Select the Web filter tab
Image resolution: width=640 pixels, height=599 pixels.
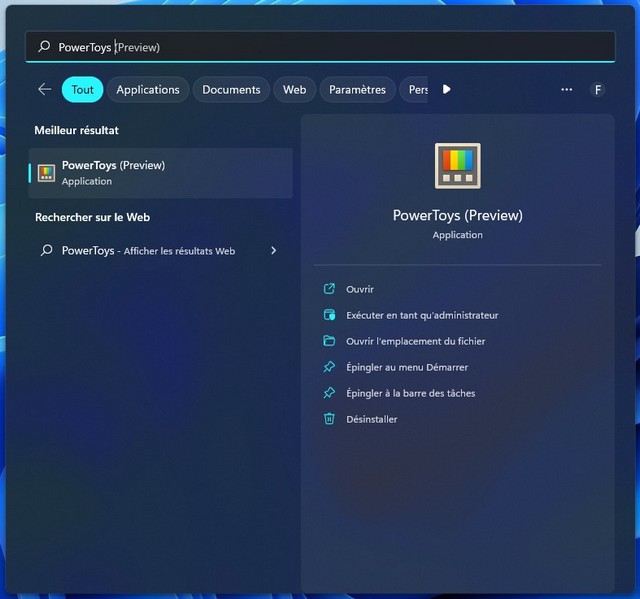pos(294,89)
